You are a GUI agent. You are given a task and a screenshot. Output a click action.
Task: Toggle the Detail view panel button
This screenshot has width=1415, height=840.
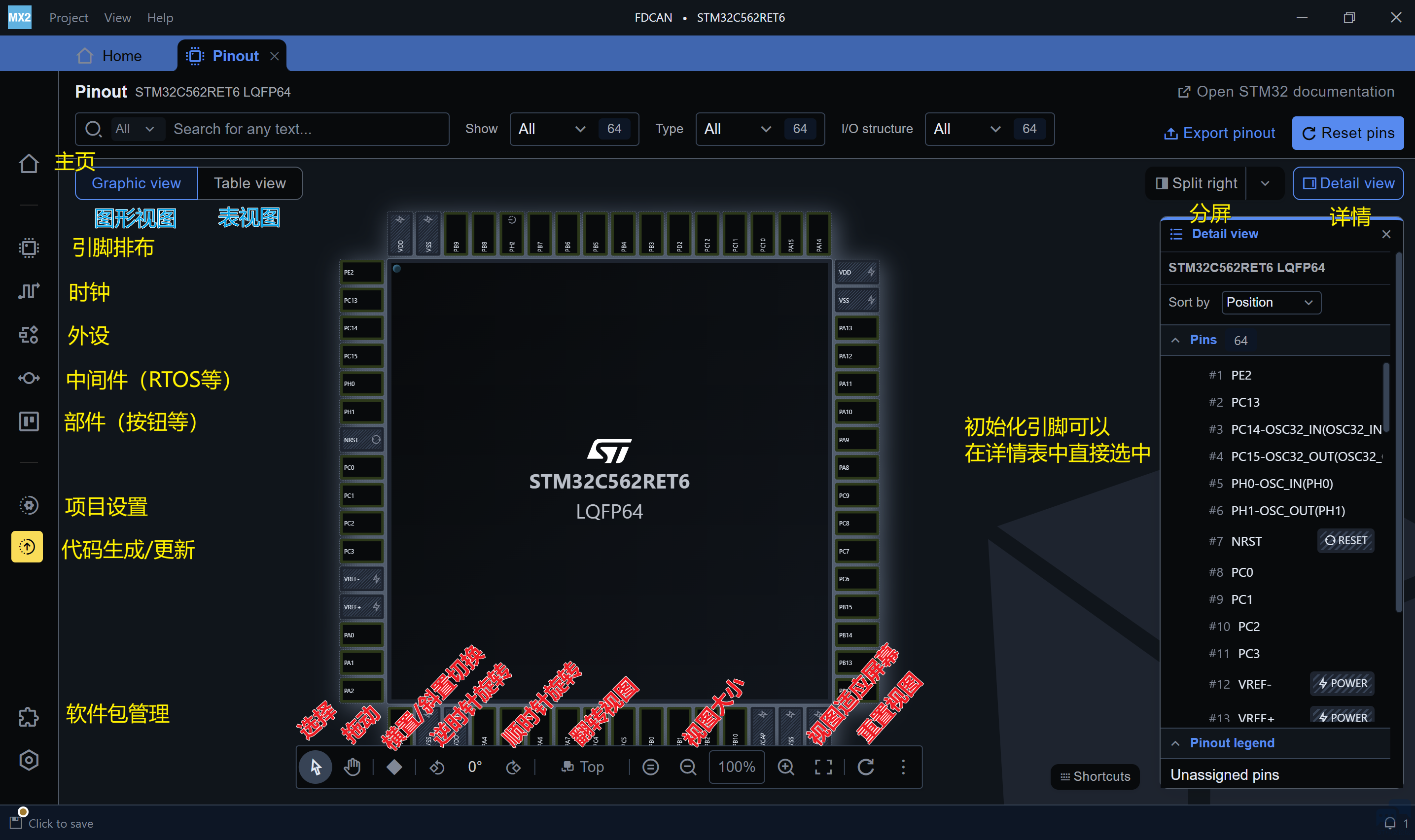pos(1348,183)
